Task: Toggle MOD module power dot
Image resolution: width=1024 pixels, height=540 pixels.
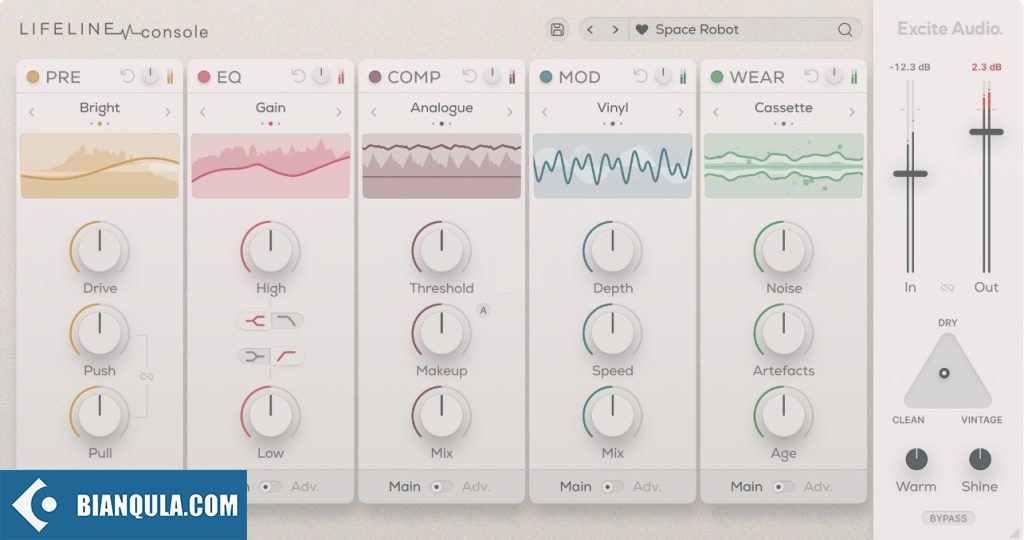Action: coord(546,77)
